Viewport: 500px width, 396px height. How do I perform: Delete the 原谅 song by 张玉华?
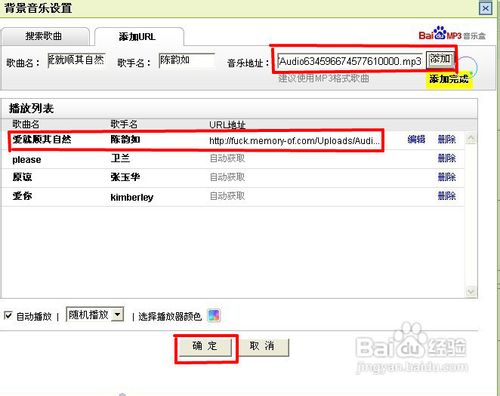(447, 177)
